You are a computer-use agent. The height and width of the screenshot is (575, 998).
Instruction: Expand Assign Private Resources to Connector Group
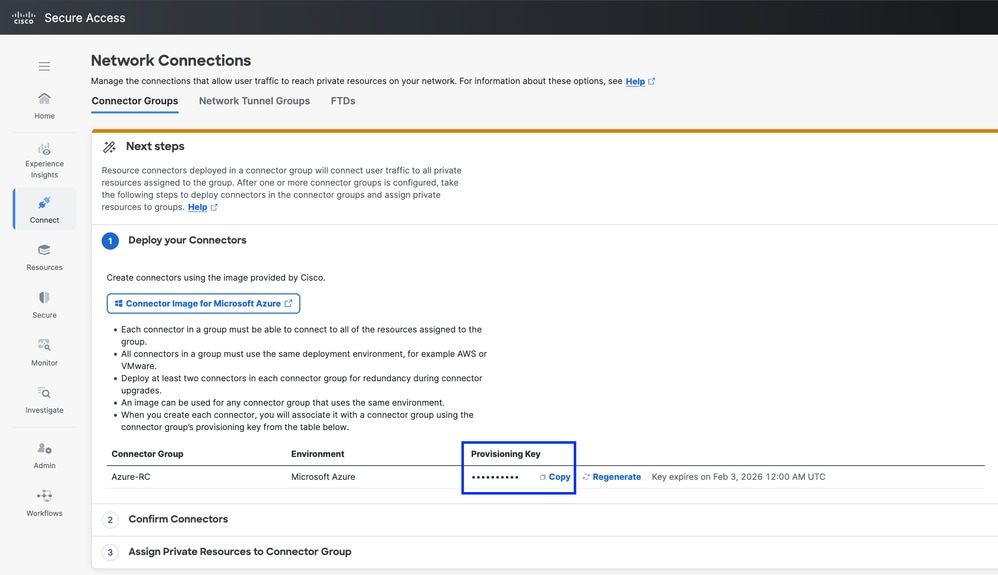coord(239,551)
